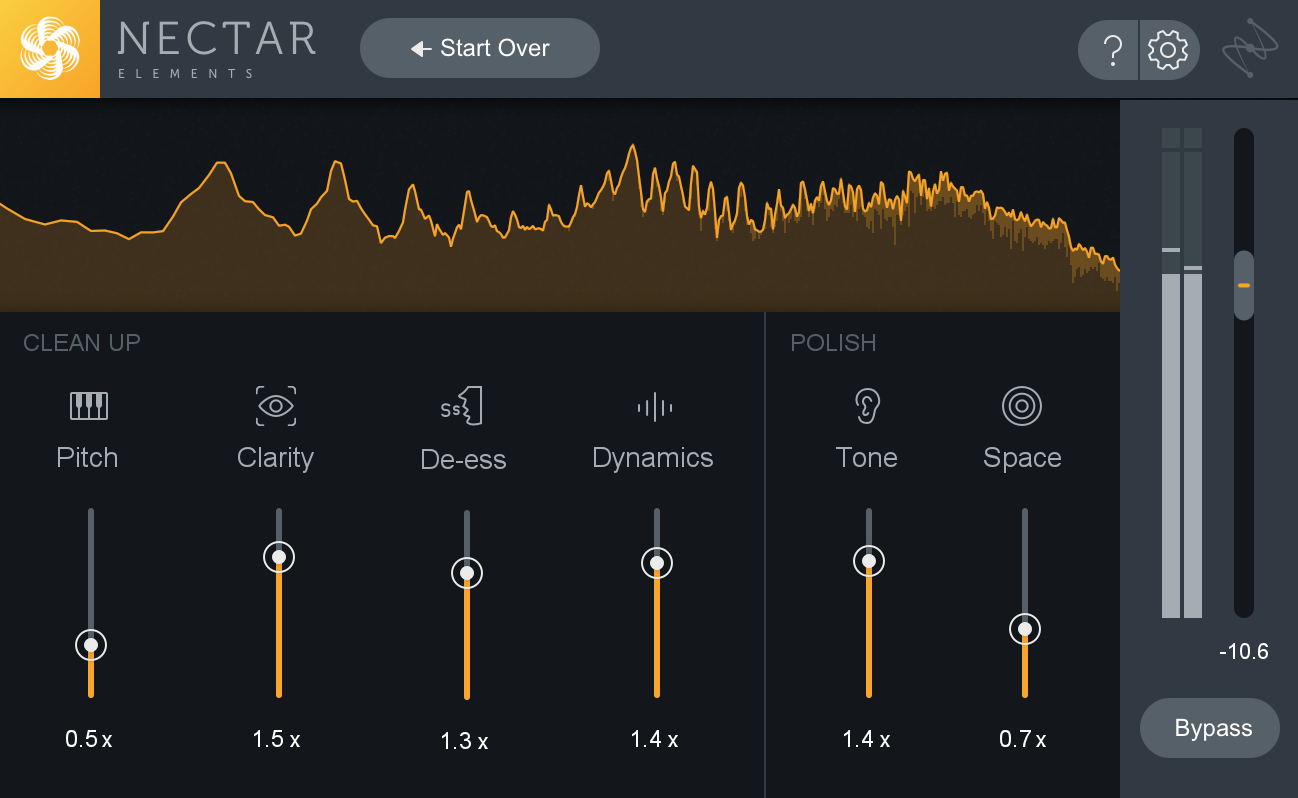Click the CLEAN UP section heading

pyautogui.click(x=82, y=343)
